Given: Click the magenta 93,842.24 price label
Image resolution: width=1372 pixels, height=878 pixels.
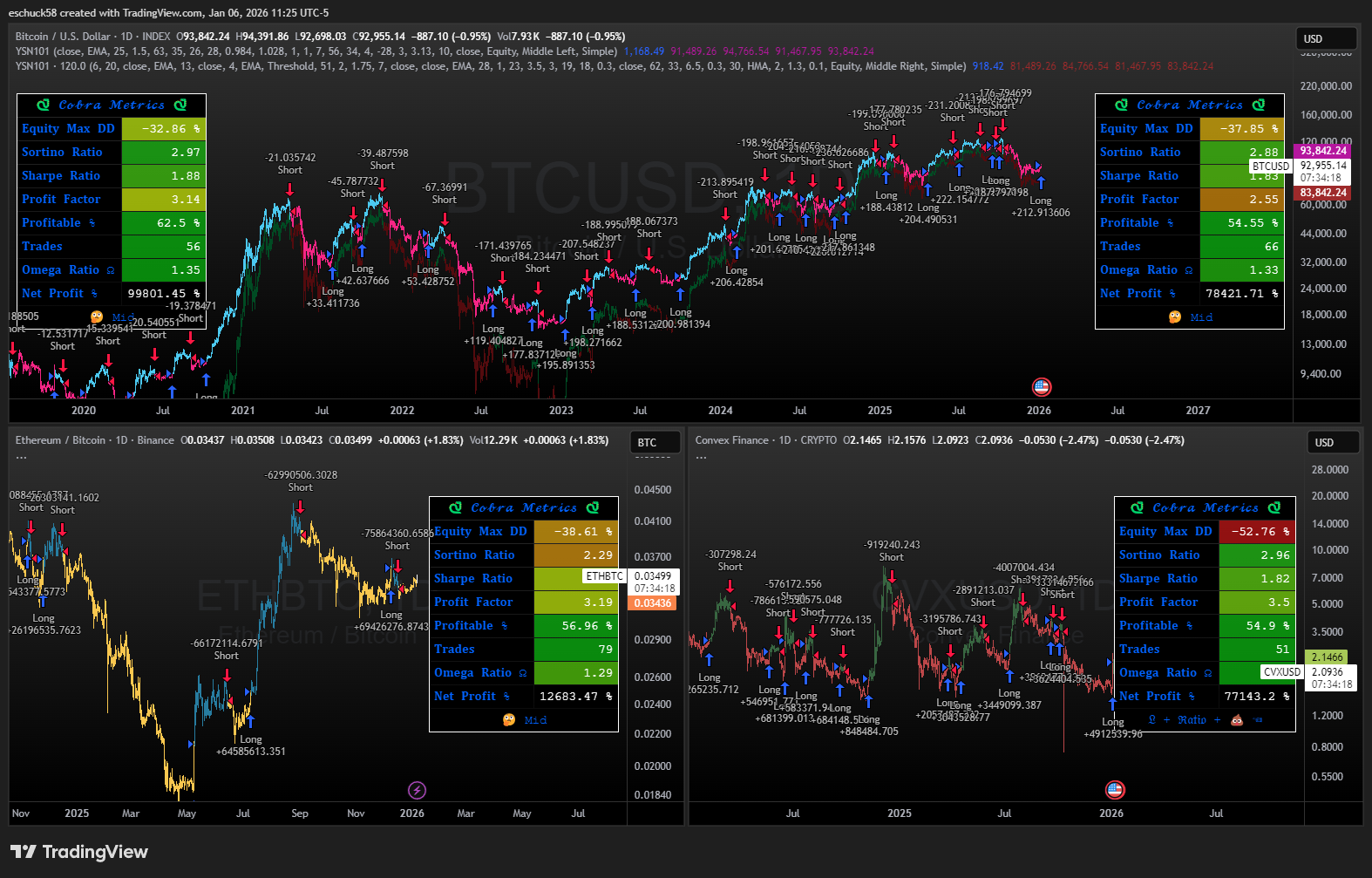Looking at the screenshot, I should tap(1322, 151).
